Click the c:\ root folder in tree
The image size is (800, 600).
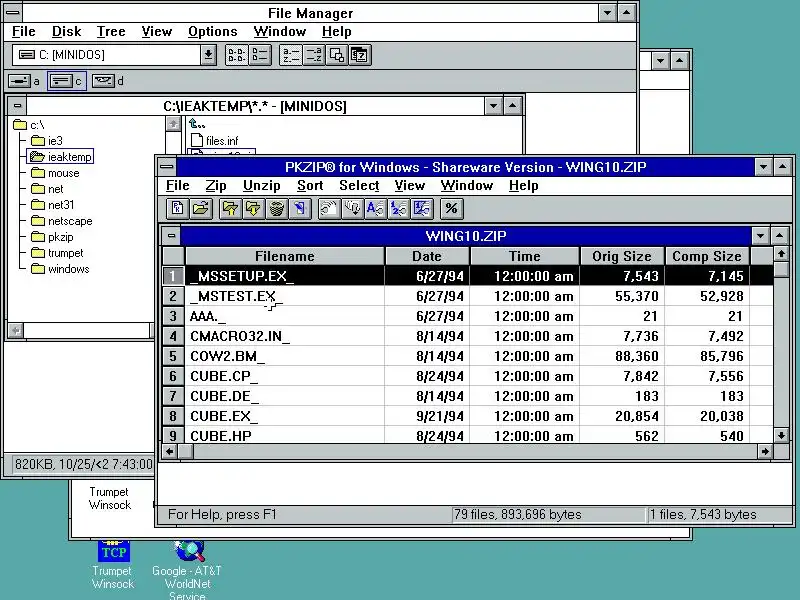[29, 125]
